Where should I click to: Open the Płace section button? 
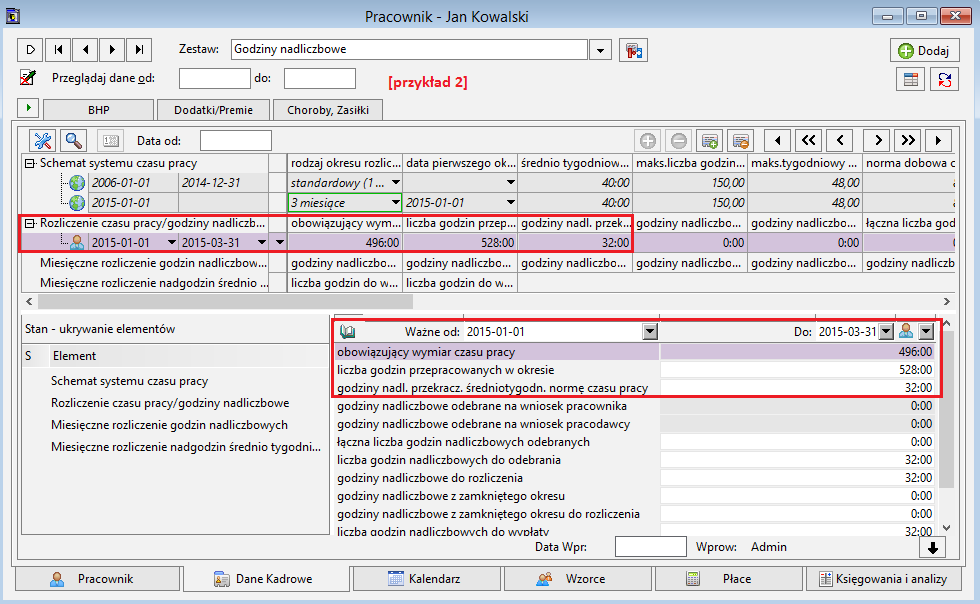pos(728,579)
